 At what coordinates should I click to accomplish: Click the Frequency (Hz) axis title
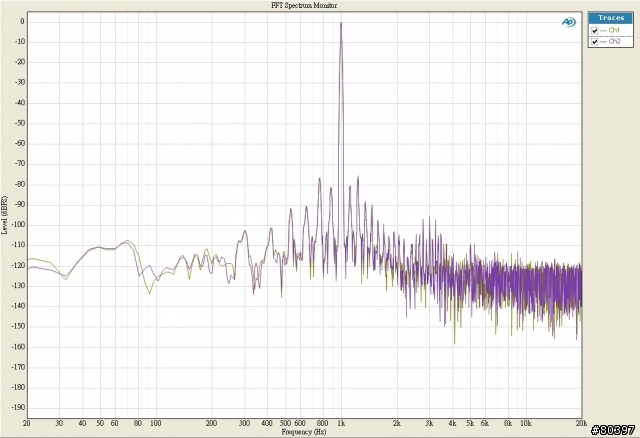(304, 432)
